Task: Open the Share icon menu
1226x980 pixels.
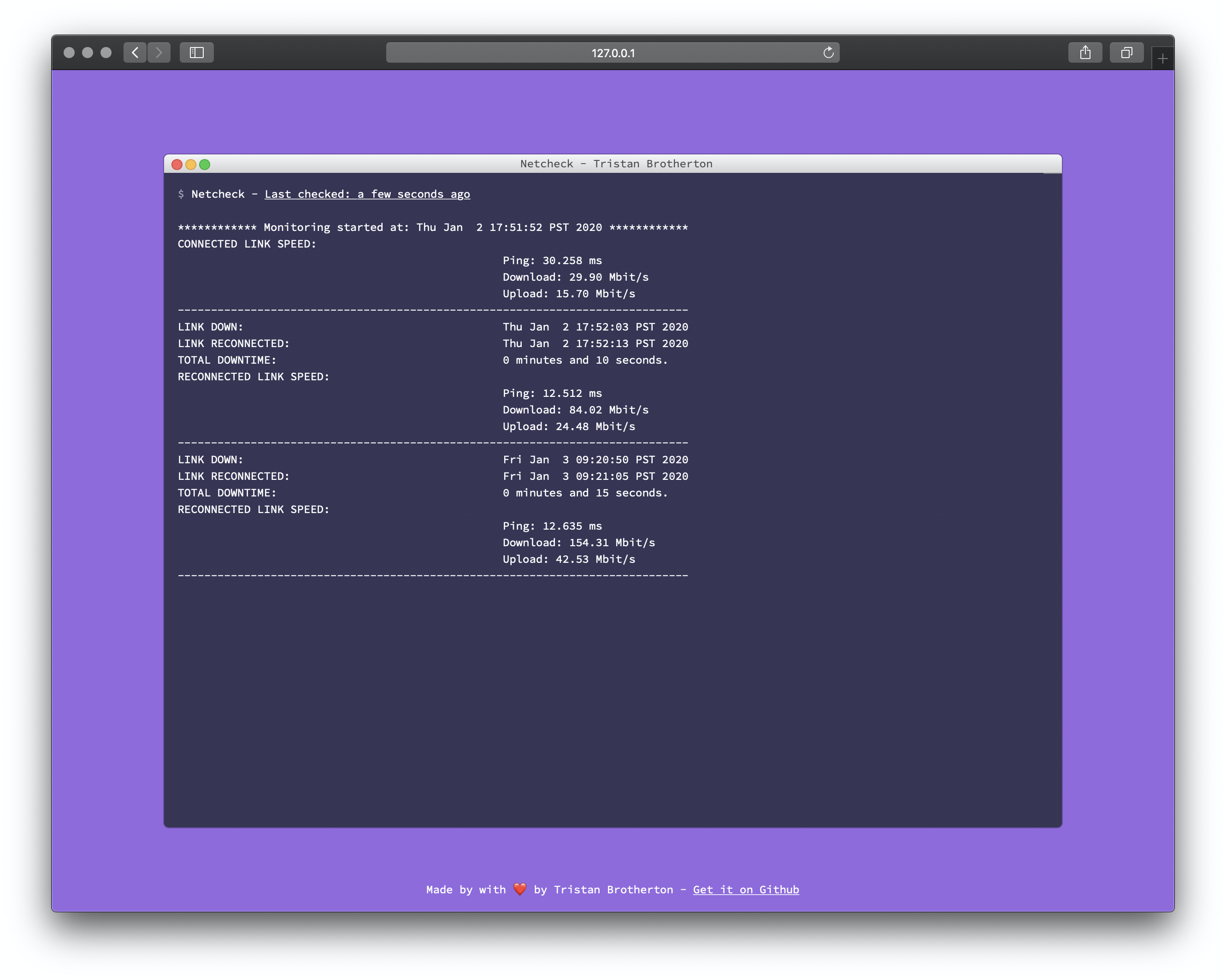Action: 1085,53
